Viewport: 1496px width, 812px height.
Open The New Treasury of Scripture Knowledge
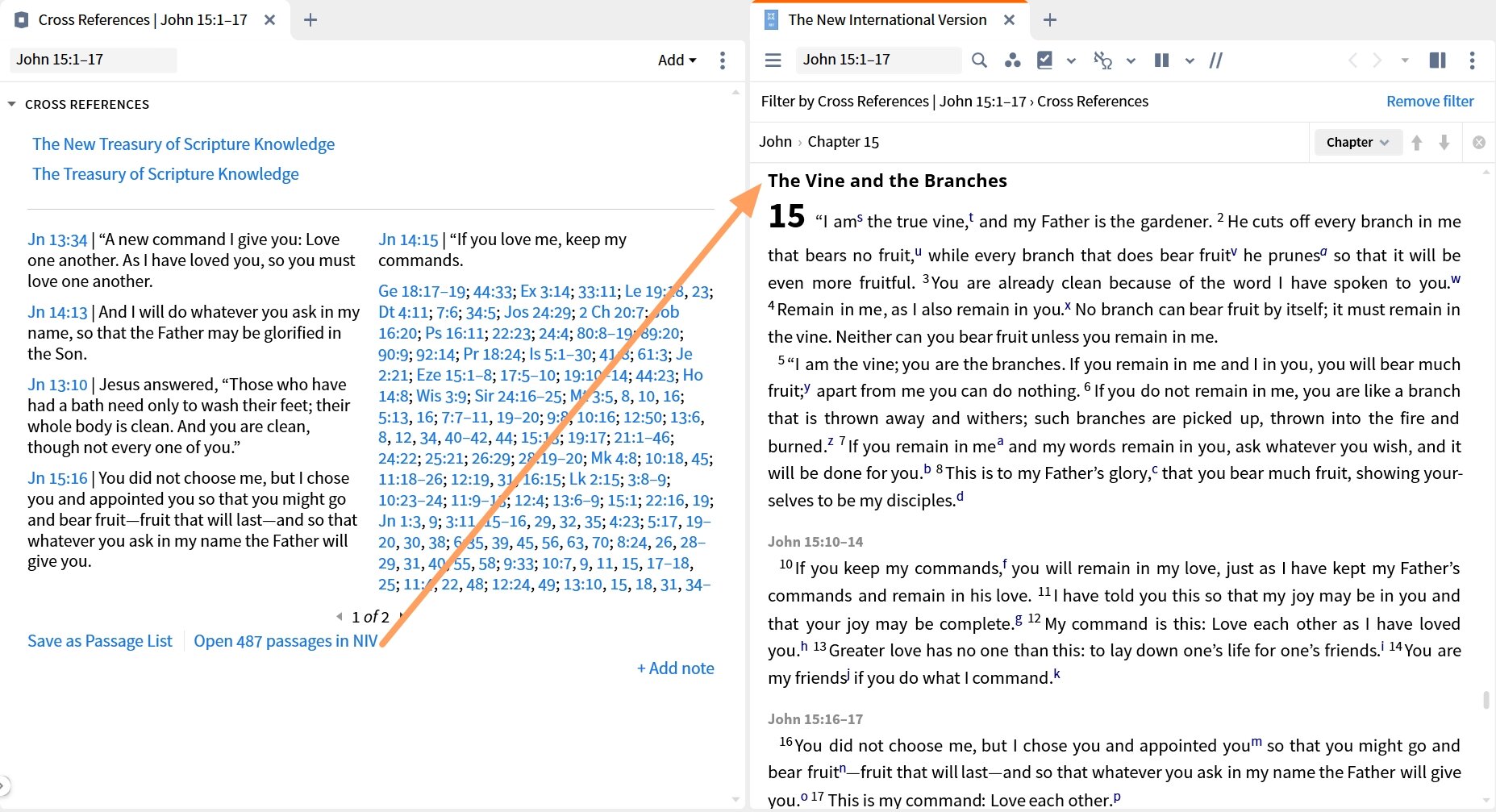coord(183,144)
